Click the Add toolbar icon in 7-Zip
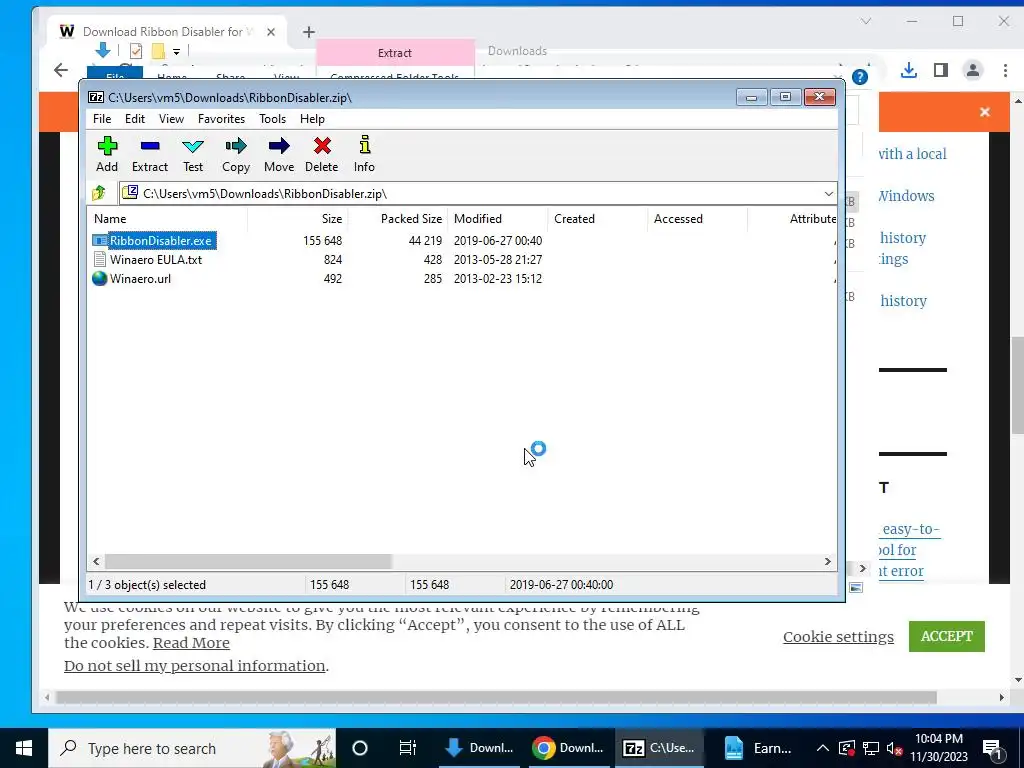This screenshot has width=1024, height=768. click(107, 154)
